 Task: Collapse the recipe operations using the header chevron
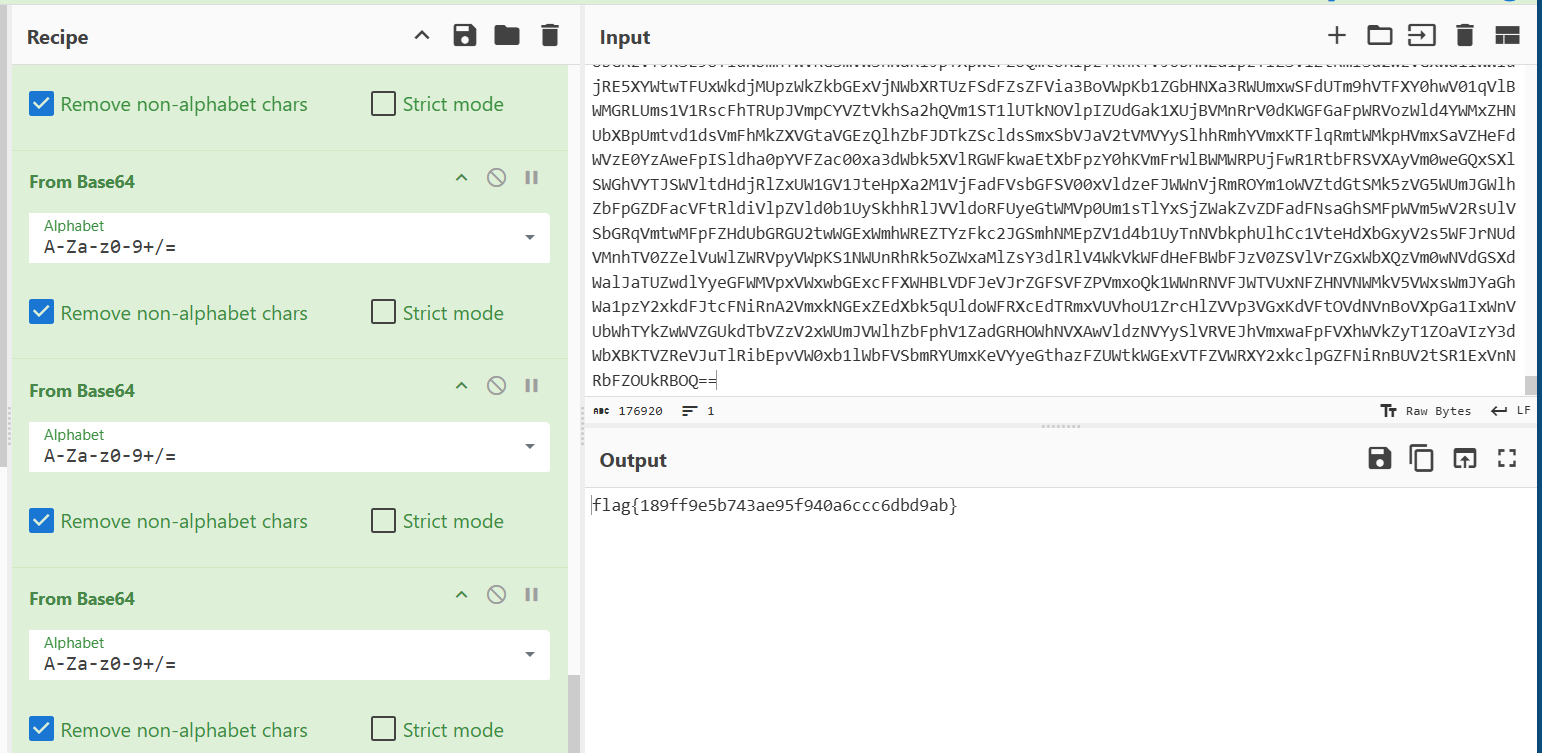(422, 36)
